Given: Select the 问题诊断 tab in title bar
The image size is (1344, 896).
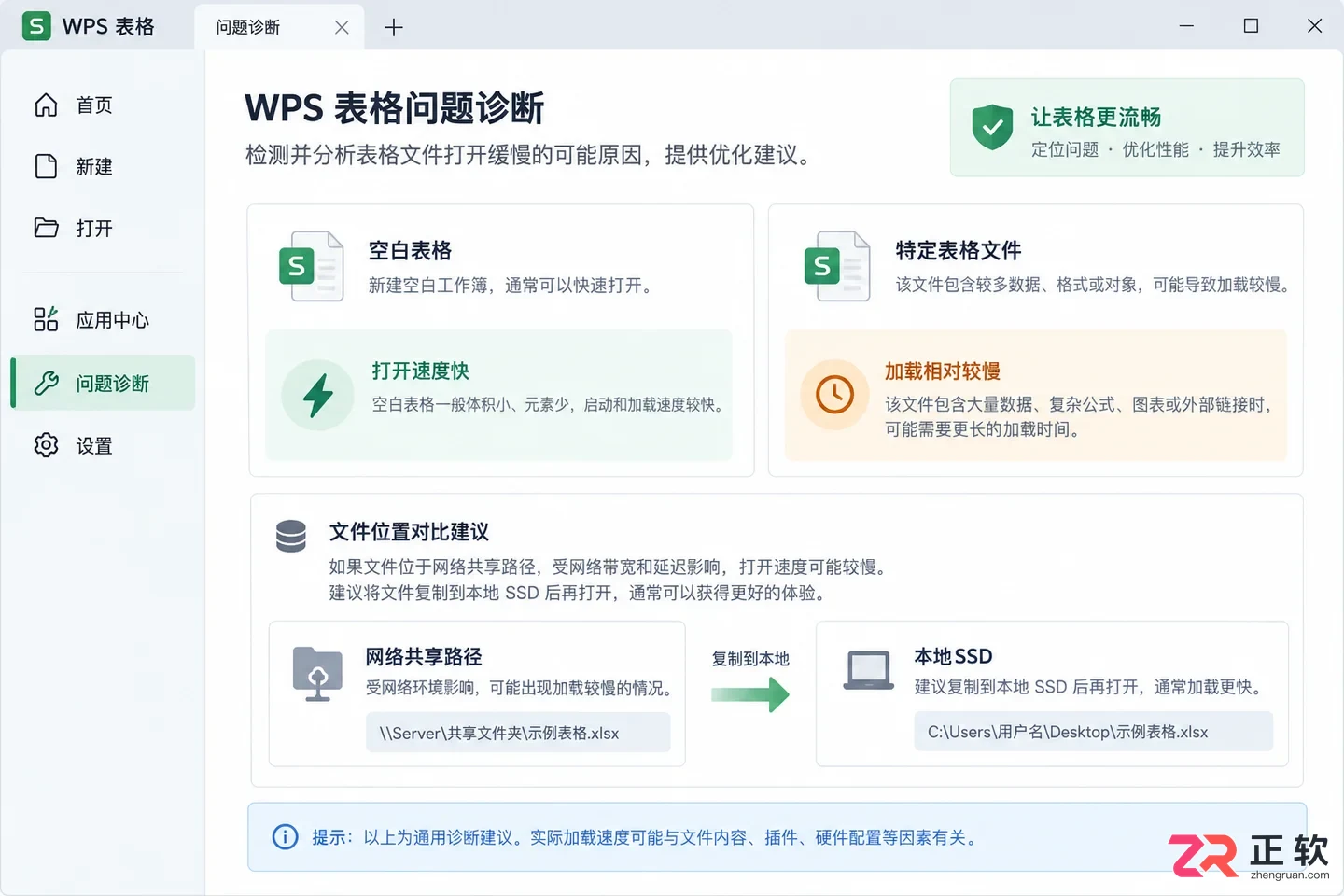Looking at the screenshot, I should [279, 27].
